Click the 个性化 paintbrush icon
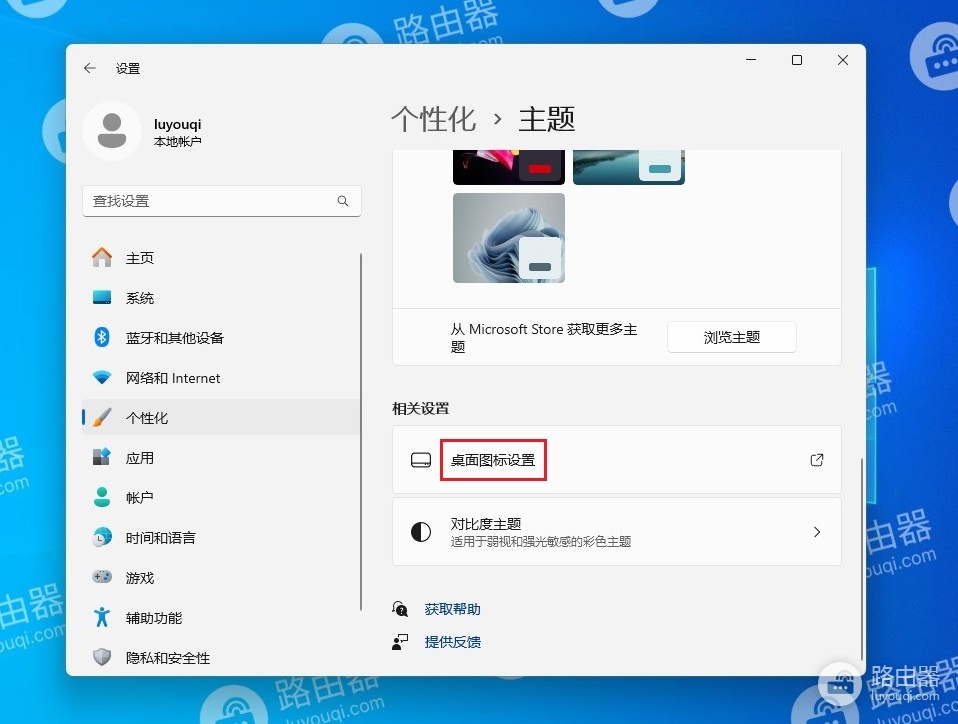 point(102,417)
